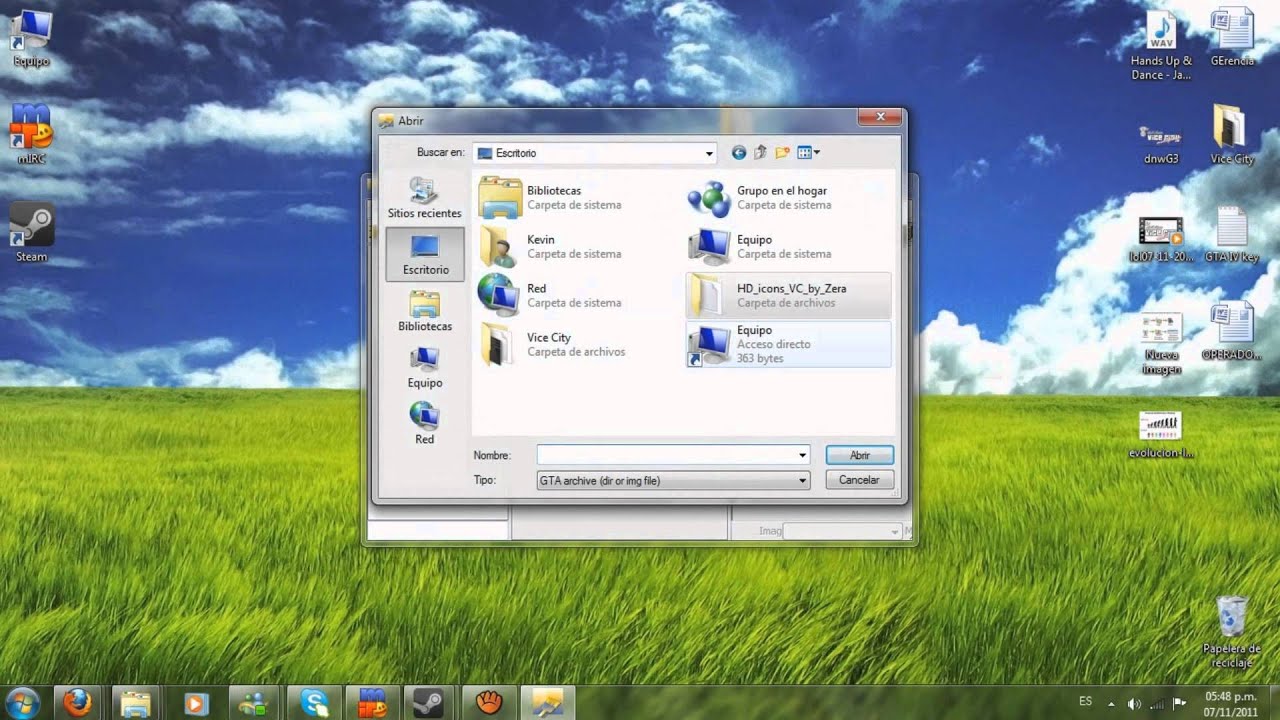
Task: Select the Kevin user folder
Action: click(x=540, y=246)
